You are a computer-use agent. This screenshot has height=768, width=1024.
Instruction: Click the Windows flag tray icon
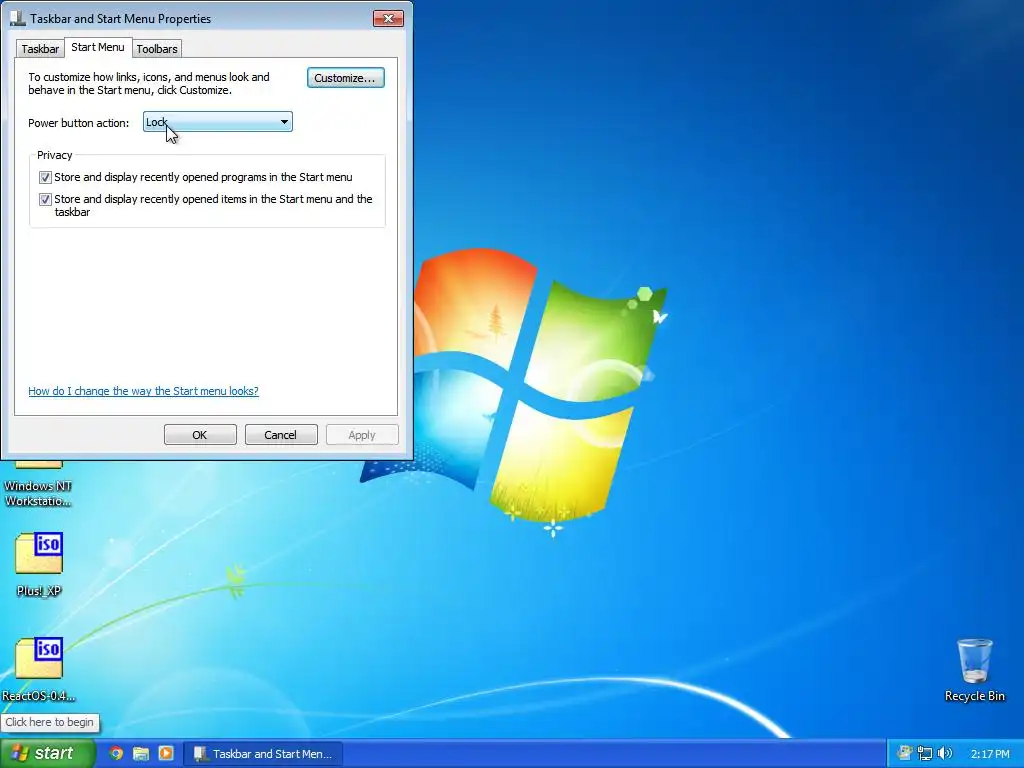click(x=904, y=754)
